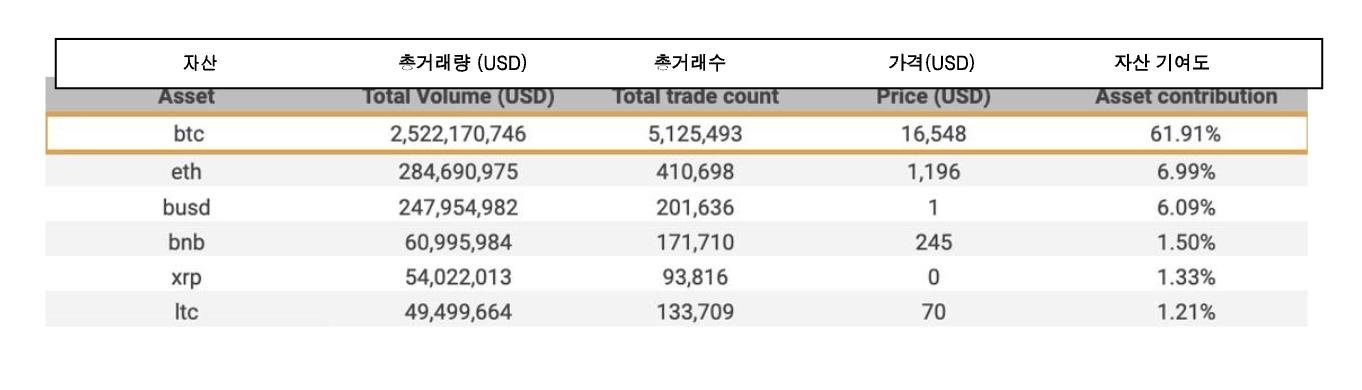Click the ltc asset name
The height and width of the screenshot is (390, 1362).
tap(186, 312)
